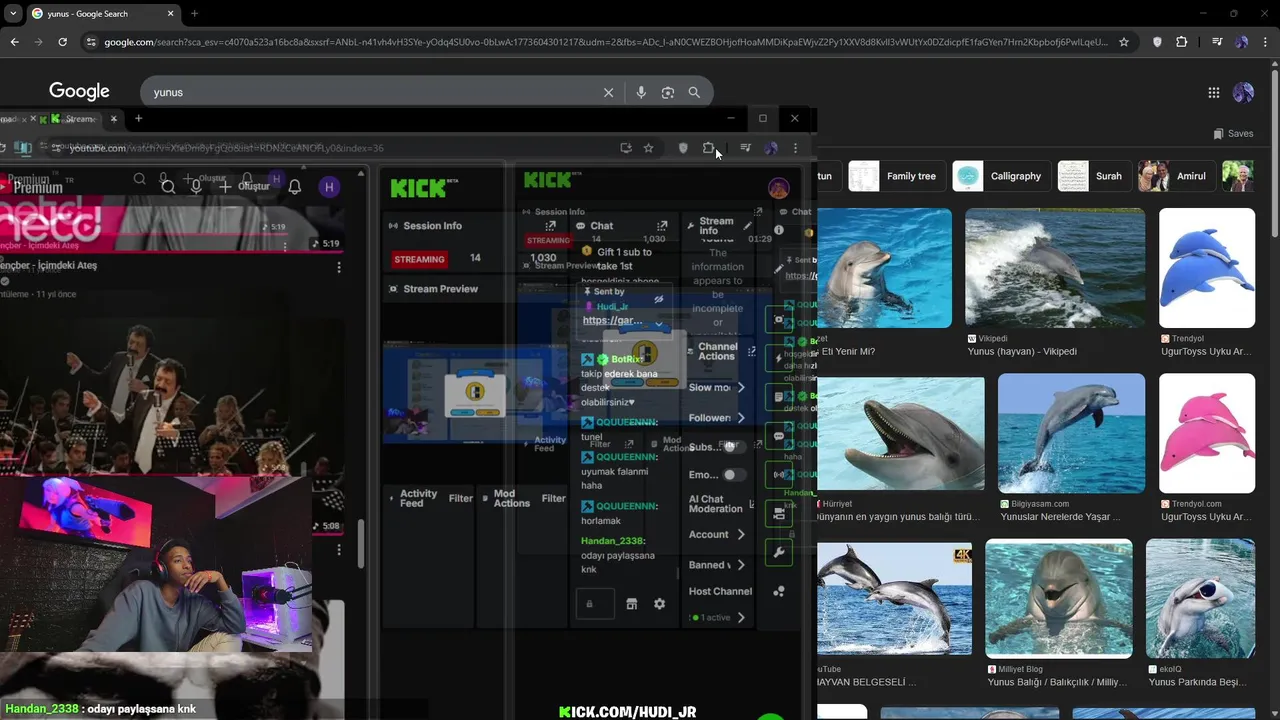Open Kick chat settings gear
The image size is (1280, 720).
pos(659,604)
